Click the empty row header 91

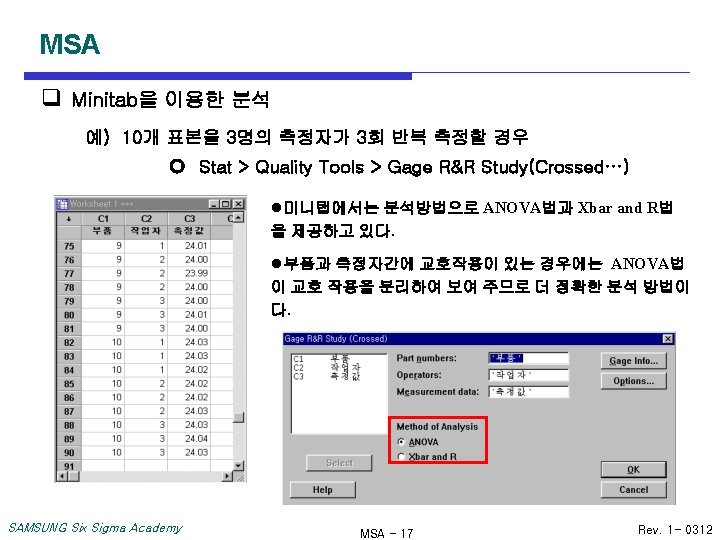click(69, 466)
